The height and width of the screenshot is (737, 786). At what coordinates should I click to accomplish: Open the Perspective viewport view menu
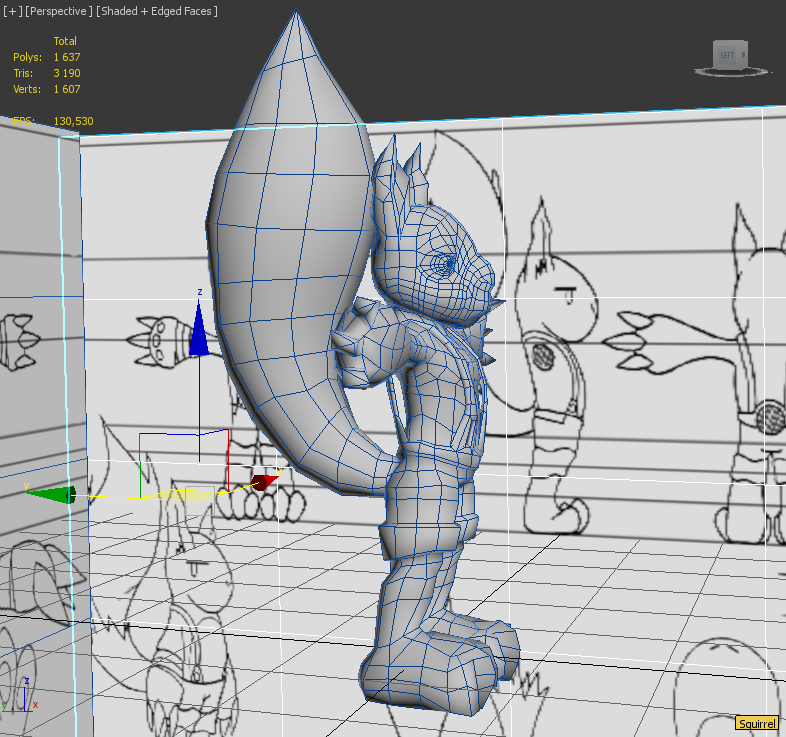pos(59,11)
